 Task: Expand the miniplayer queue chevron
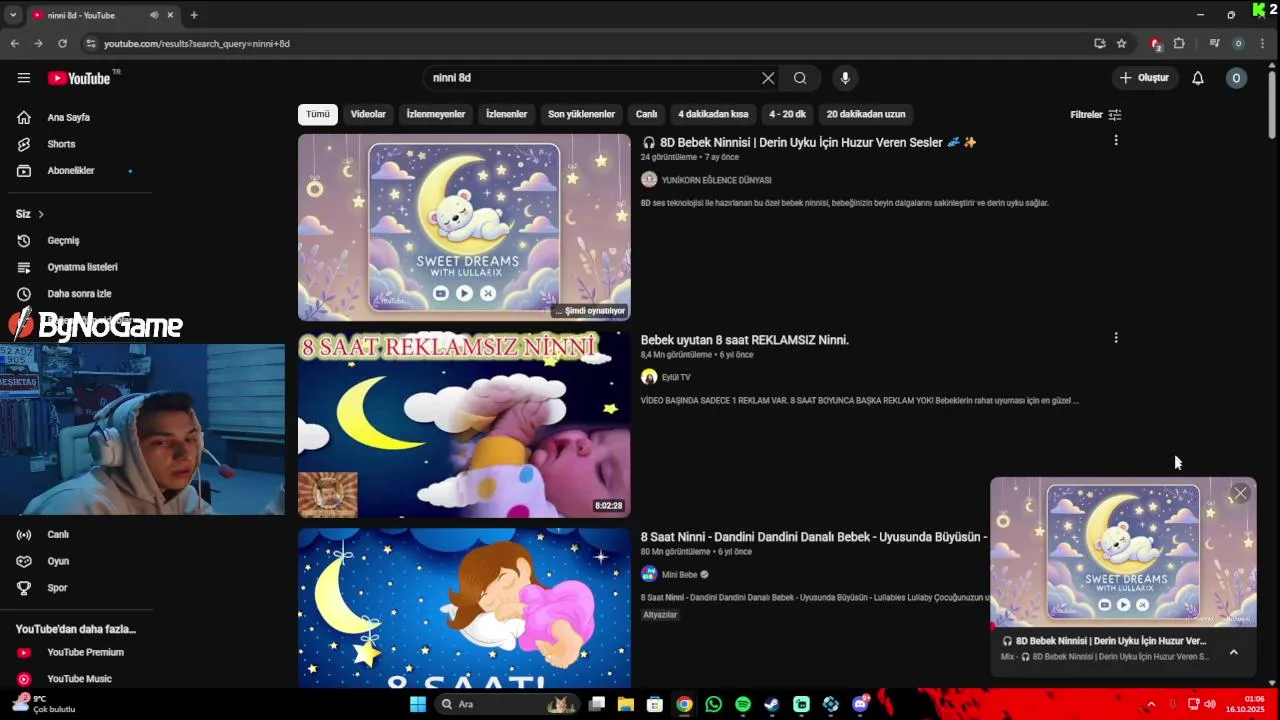click(1233, 652)
